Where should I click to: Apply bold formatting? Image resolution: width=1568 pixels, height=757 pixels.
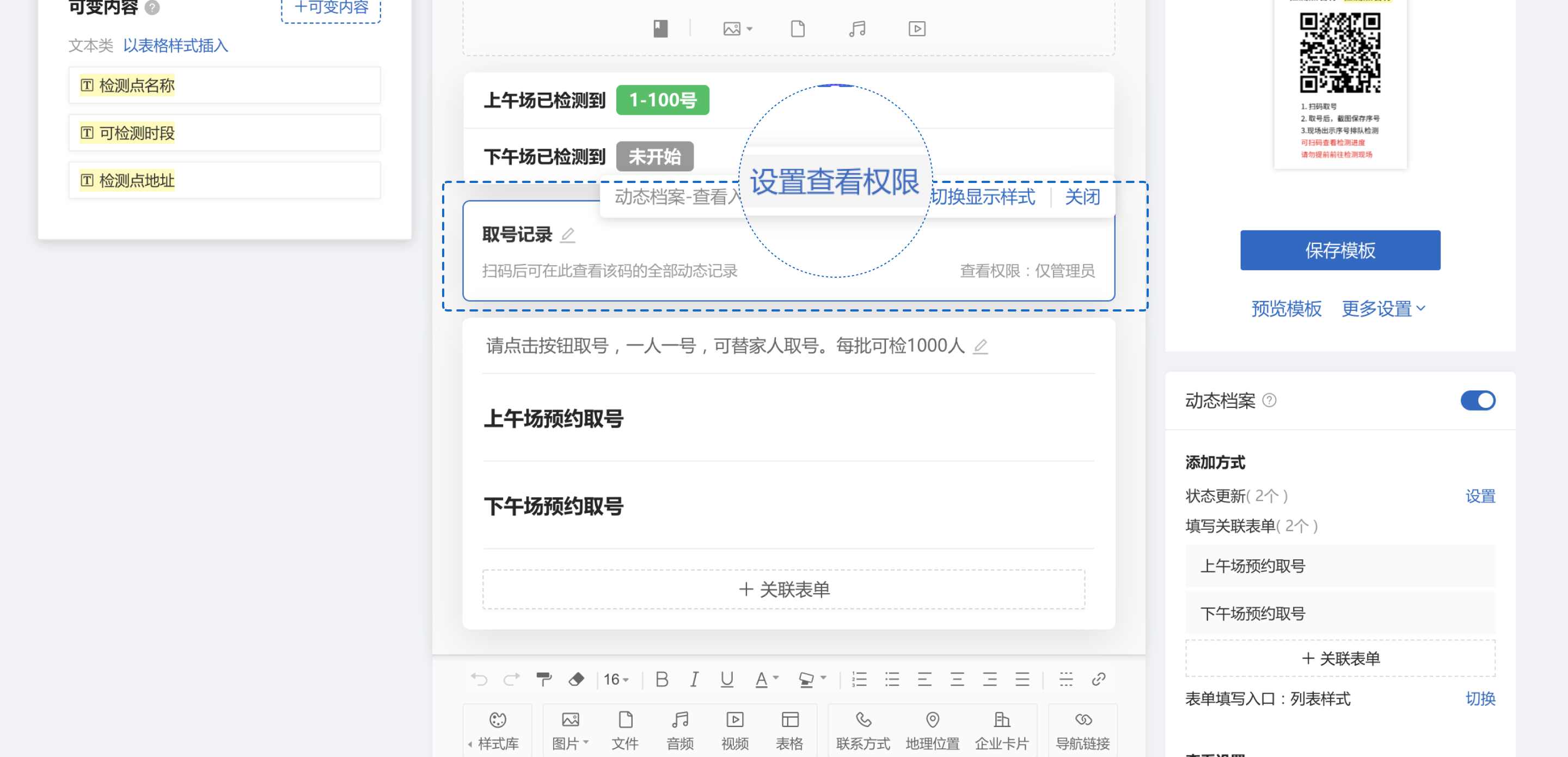[x=661, y=679]
